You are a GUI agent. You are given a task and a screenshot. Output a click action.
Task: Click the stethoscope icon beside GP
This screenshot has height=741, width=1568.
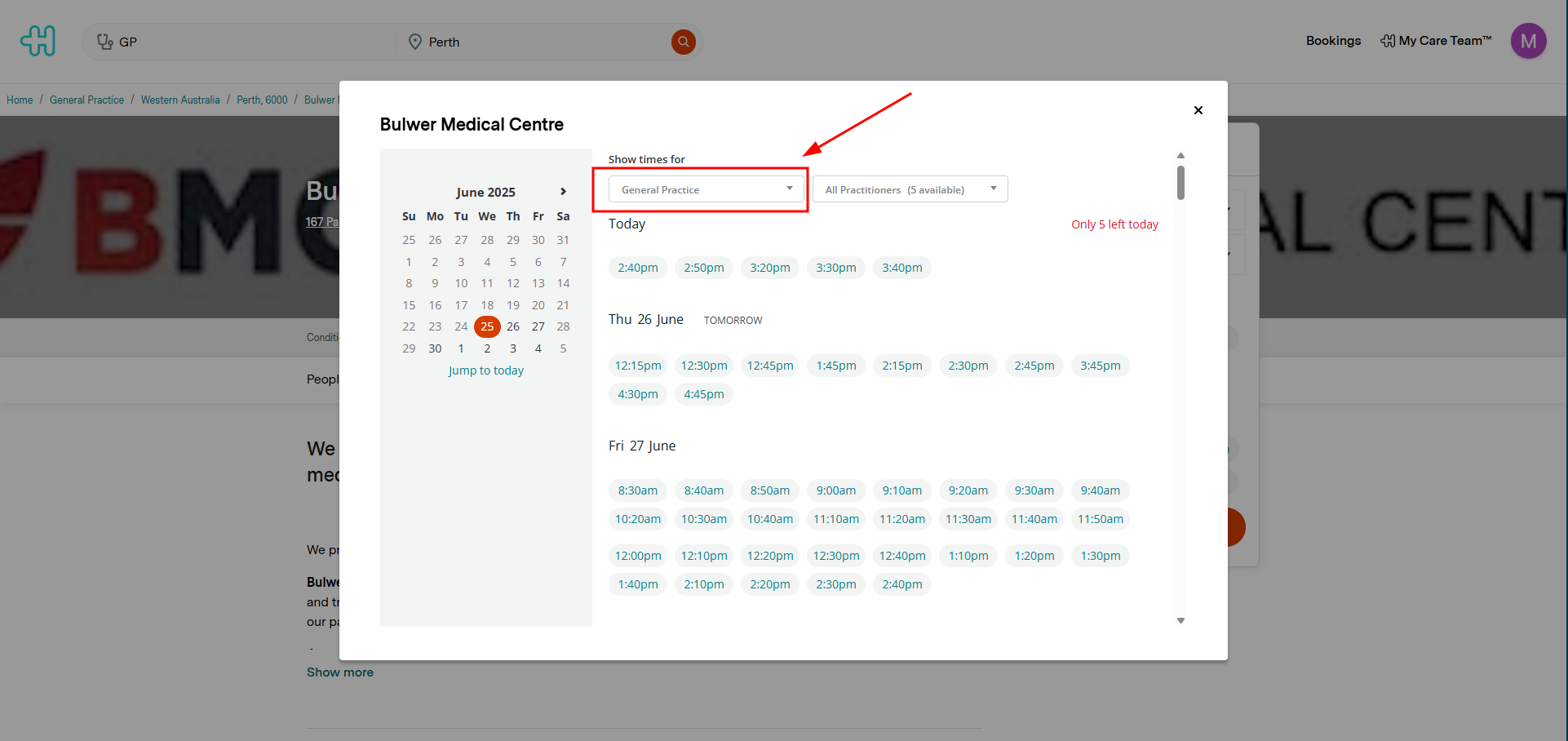point(104,42)
